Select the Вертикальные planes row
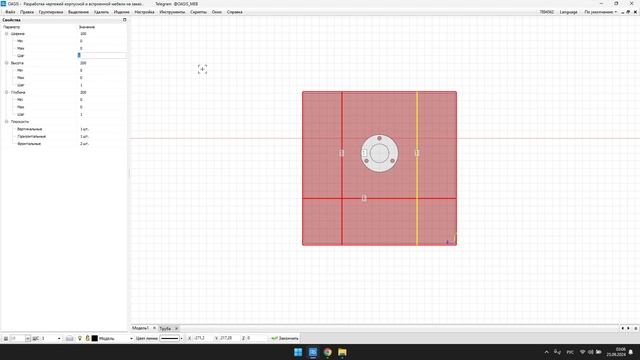Viewport: 640px width, 360px height. (63, 129)
